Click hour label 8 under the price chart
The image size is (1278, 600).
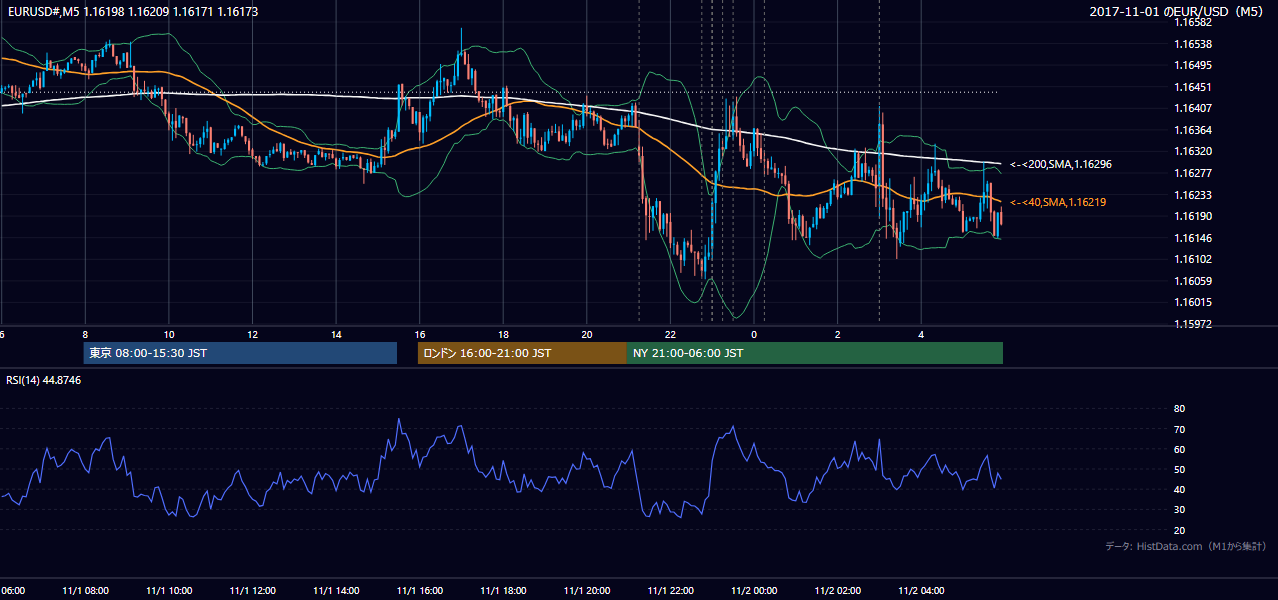85,334
